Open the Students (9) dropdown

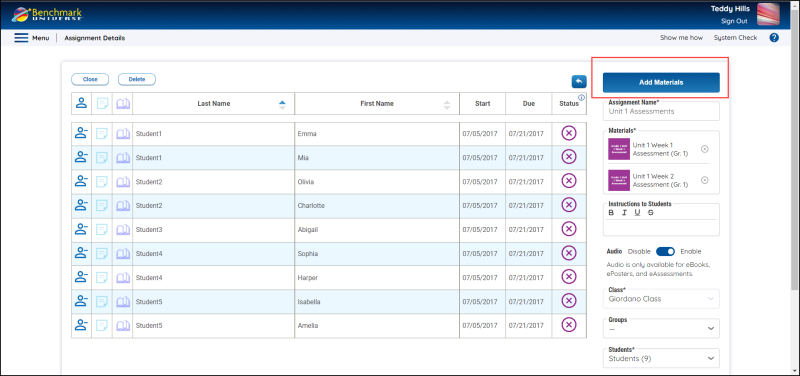tap(661, 358)
